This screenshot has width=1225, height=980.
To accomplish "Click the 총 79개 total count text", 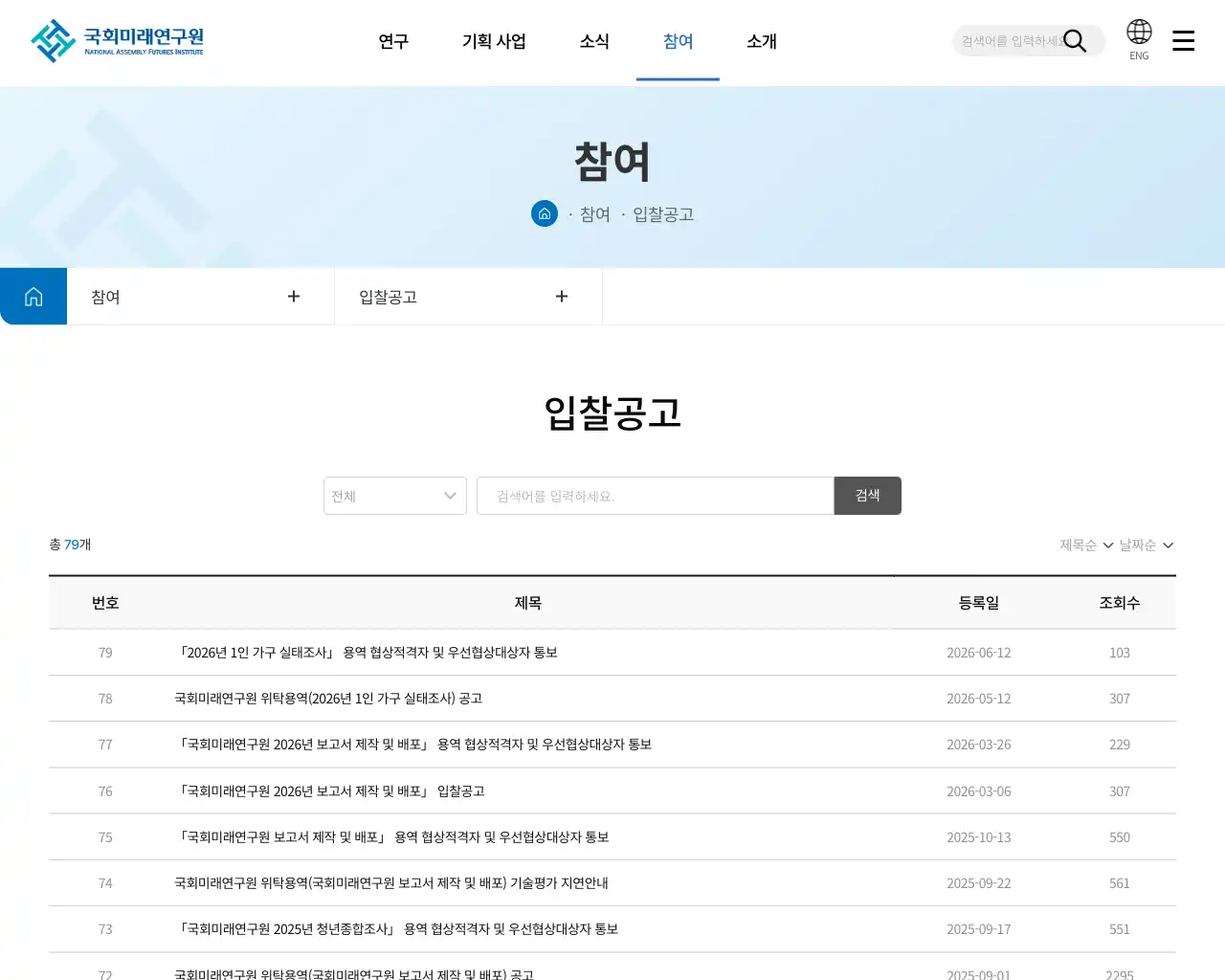I will tap(70, 545).
